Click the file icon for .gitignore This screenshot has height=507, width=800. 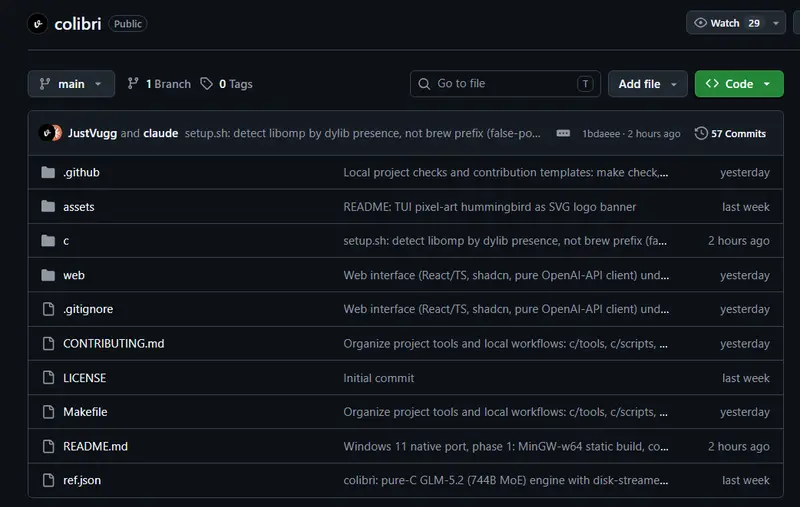[48, 309]
